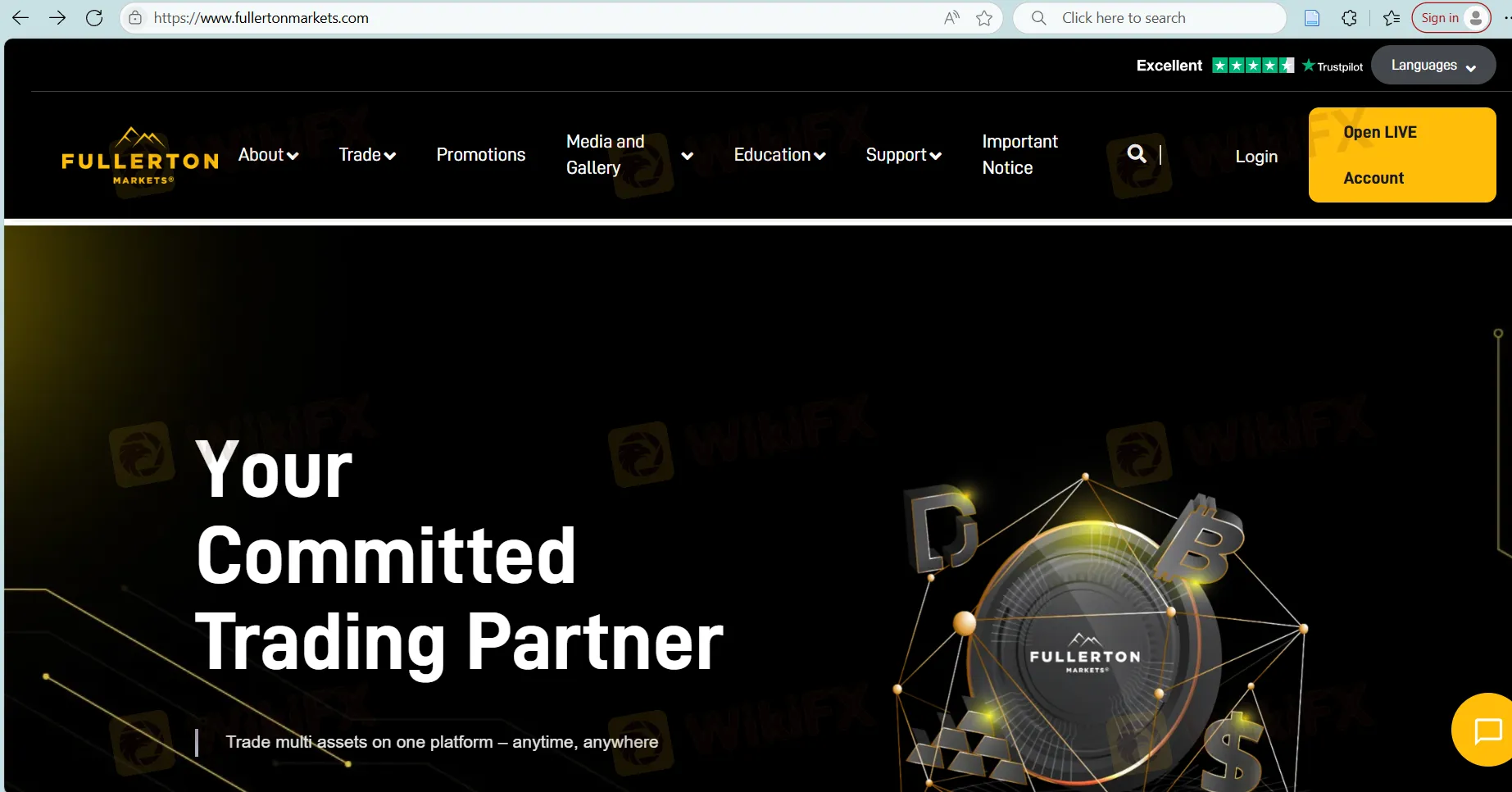This screenshot has height=792, width=1512.
Task: Expand the Education menu
Action: coord(779,155)
